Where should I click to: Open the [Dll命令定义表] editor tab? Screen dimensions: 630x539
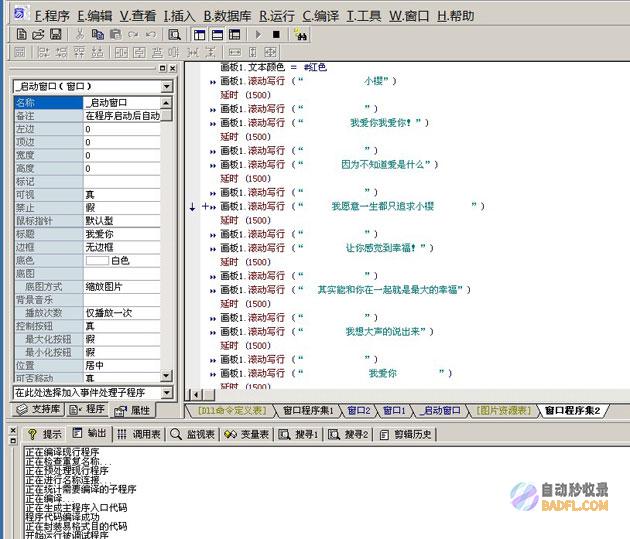[x=232, y=410]
